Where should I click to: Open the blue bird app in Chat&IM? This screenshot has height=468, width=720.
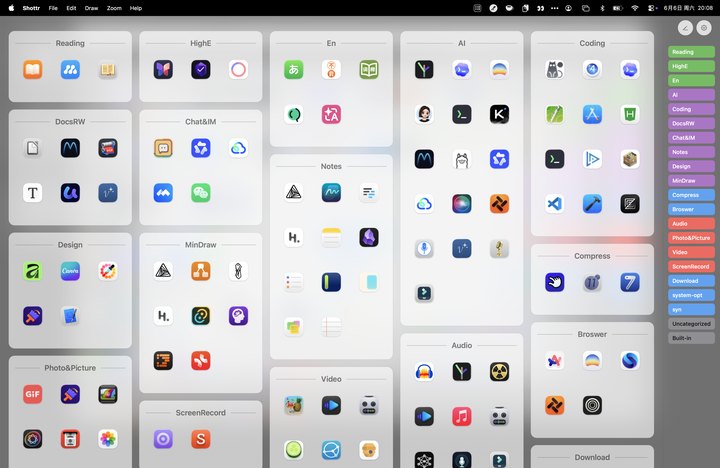click(x=163, y=193)
